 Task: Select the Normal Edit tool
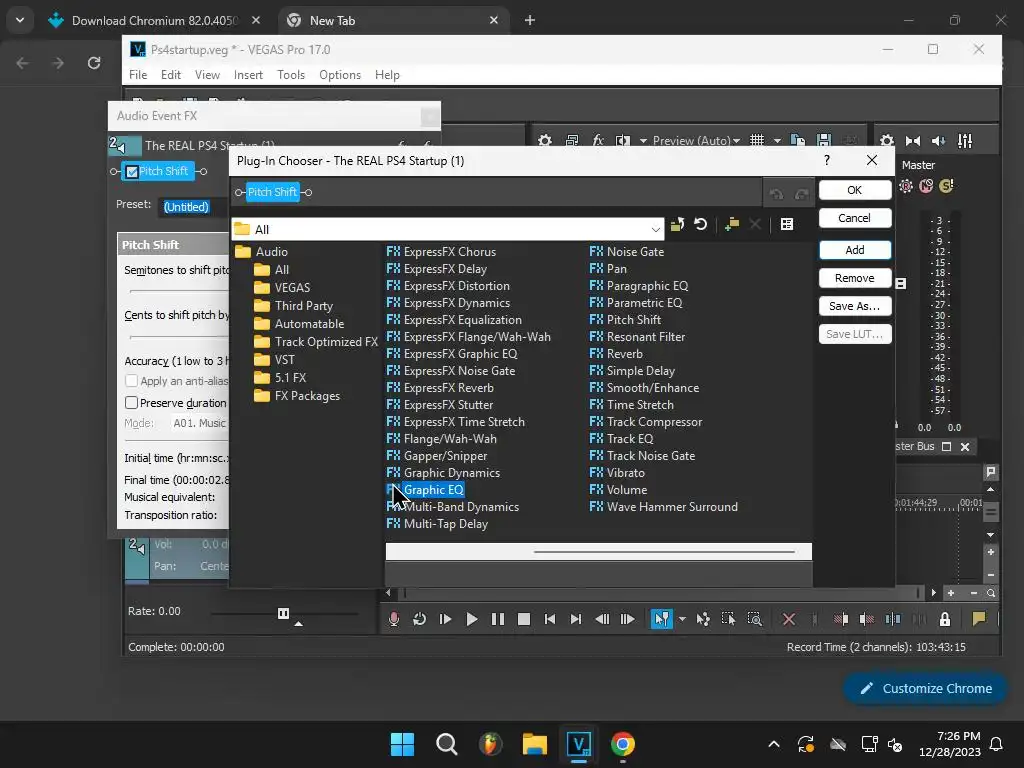pos(662,618)
